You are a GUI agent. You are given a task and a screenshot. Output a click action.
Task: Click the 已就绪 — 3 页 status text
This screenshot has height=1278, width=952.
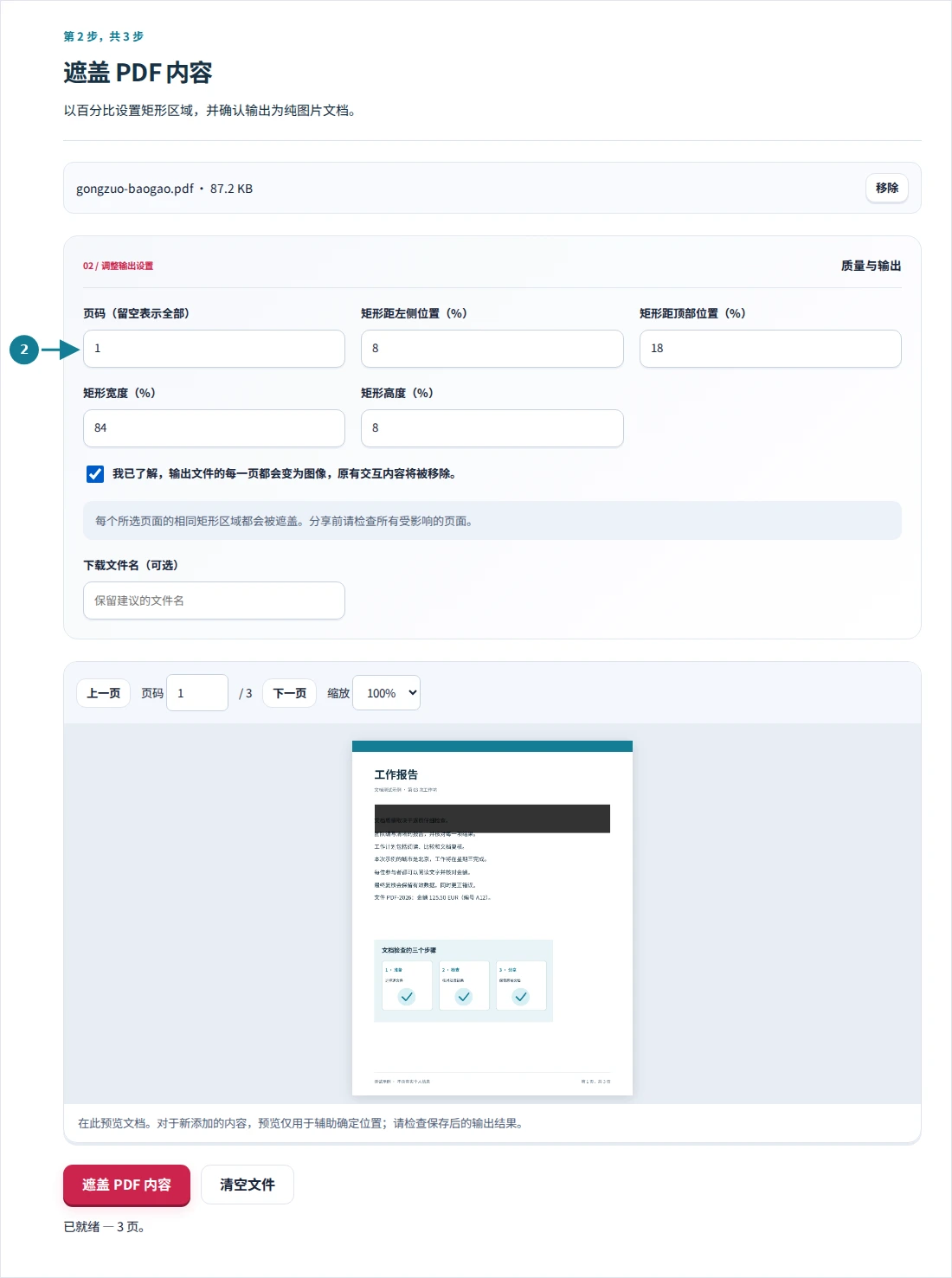click(x=104, y=1227)
